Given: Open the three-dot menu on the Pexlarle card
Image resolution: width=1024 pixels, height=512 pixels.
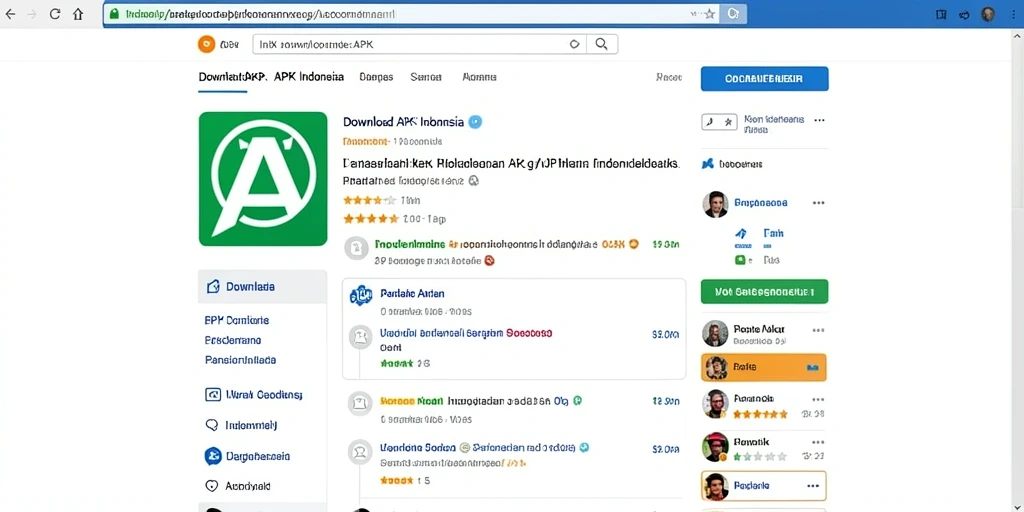Looking at the screenshot, I should click(813, 486).
